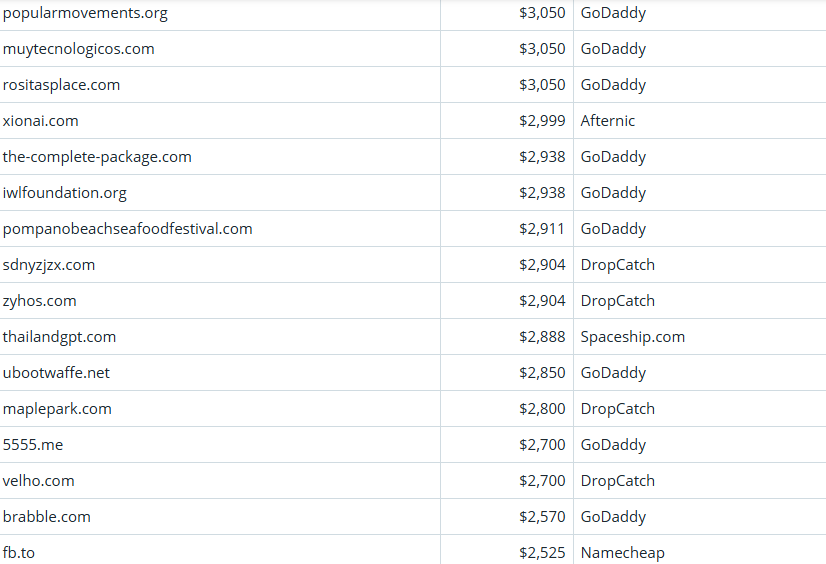Open the fb.to domain link
This screenshot has height=564, width=826.
[x=19, y=553]
